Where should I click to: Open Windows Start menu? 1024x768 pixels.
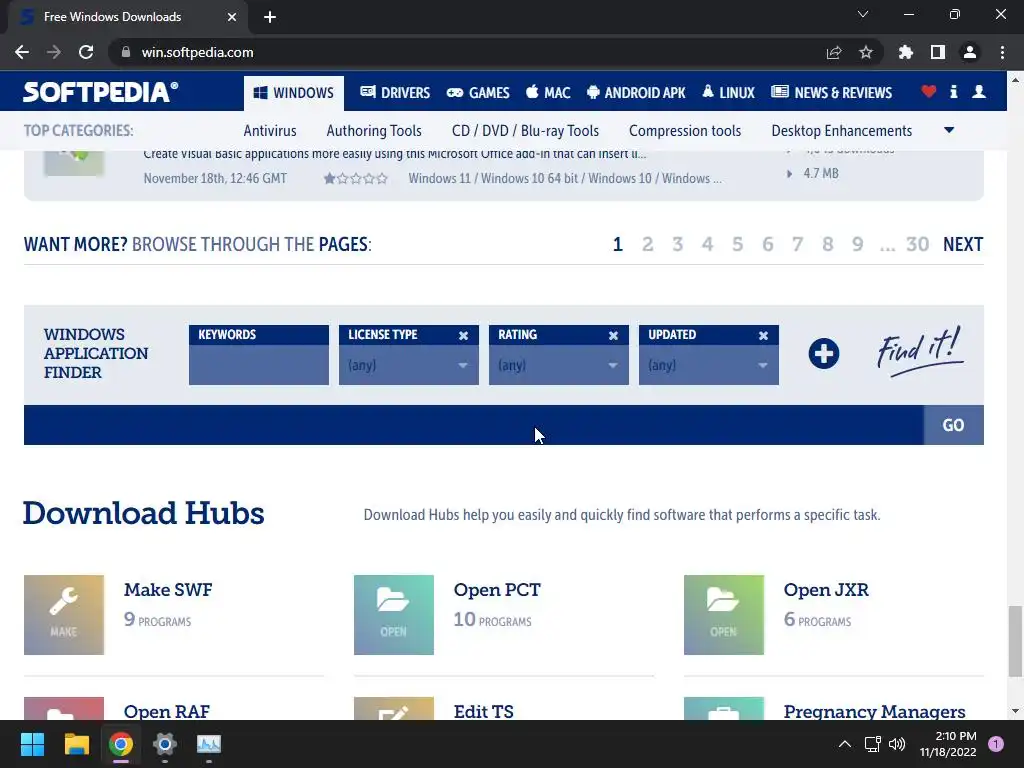(x=32, y=744)
